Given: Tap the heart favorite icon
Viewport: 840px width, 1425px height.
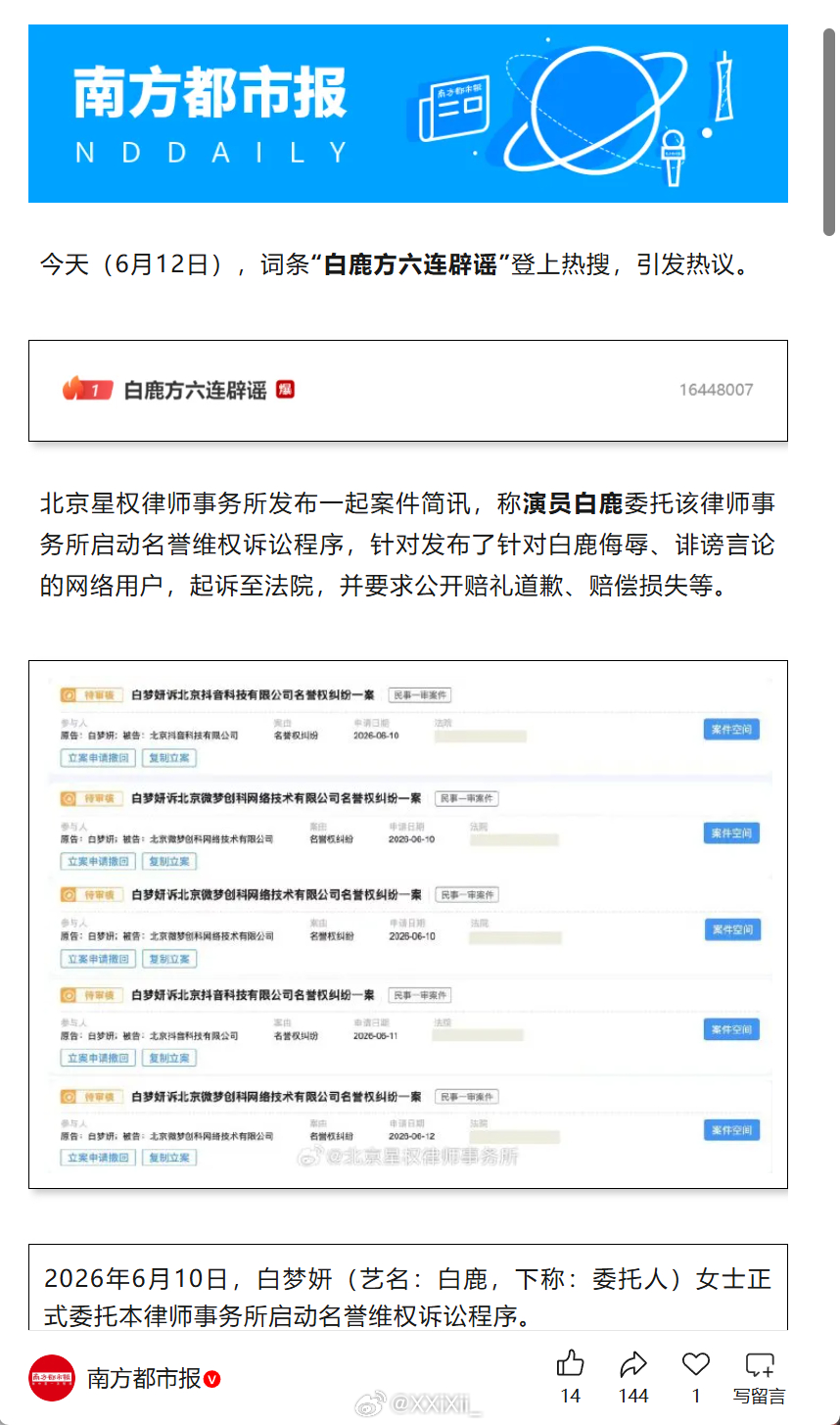Looking at the screenshot, I should click(696, 1363).
